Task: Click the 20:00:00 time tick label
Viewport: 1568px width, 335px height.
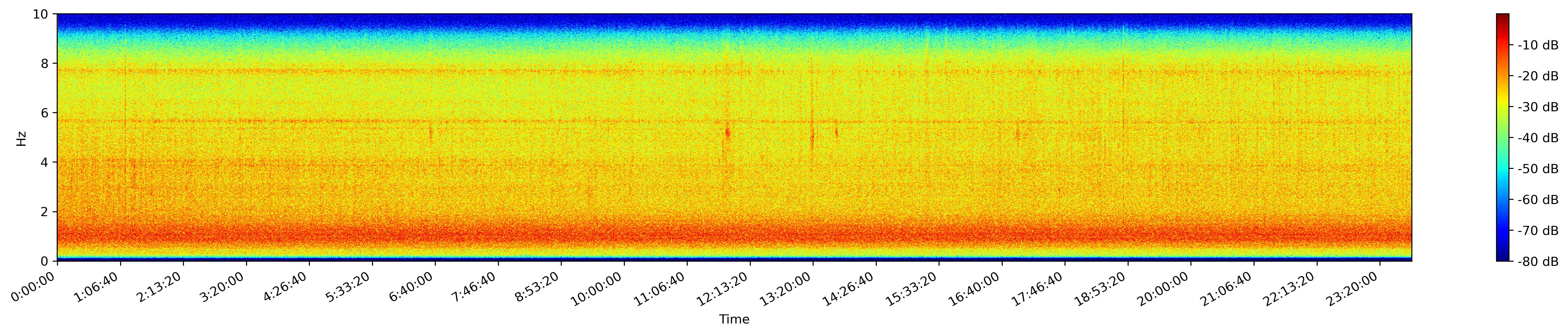Action: click(1163, 288)
